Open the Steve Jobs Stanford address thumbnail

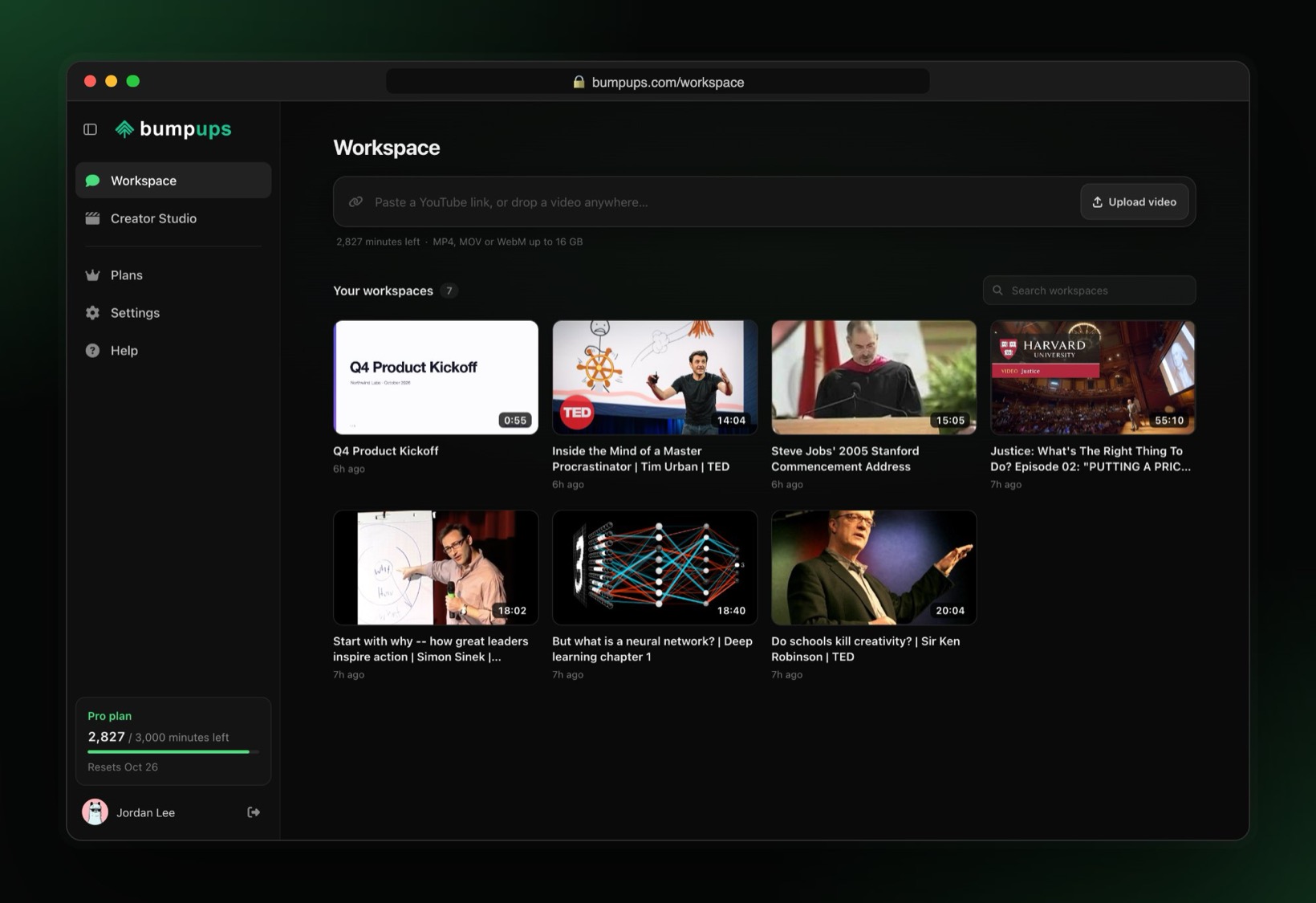(874, 377)
